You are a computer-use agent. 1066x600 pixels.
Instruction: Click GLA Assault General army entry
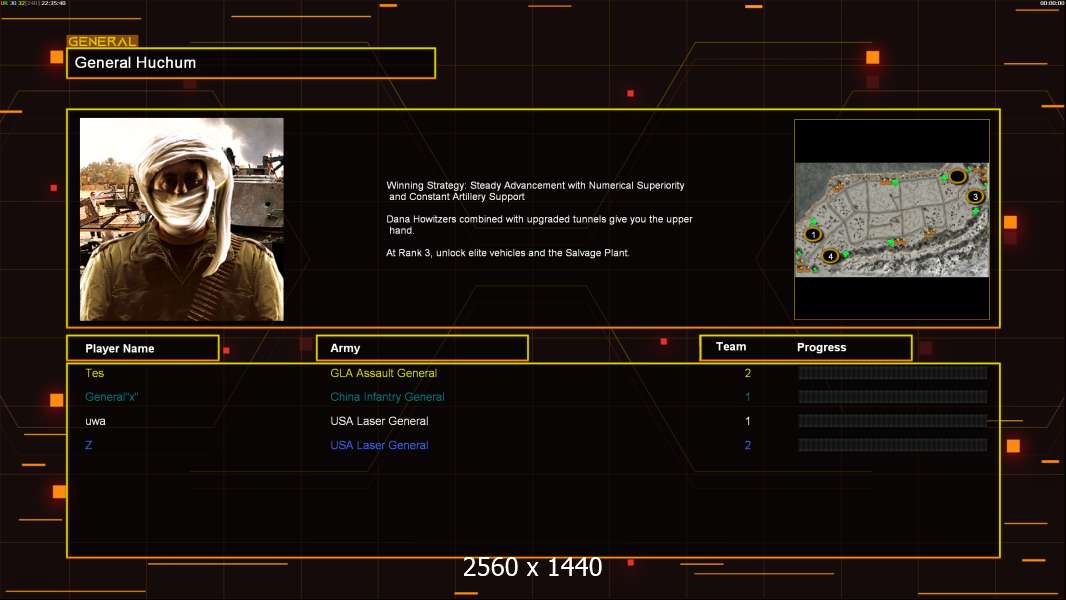pos(383,373)
